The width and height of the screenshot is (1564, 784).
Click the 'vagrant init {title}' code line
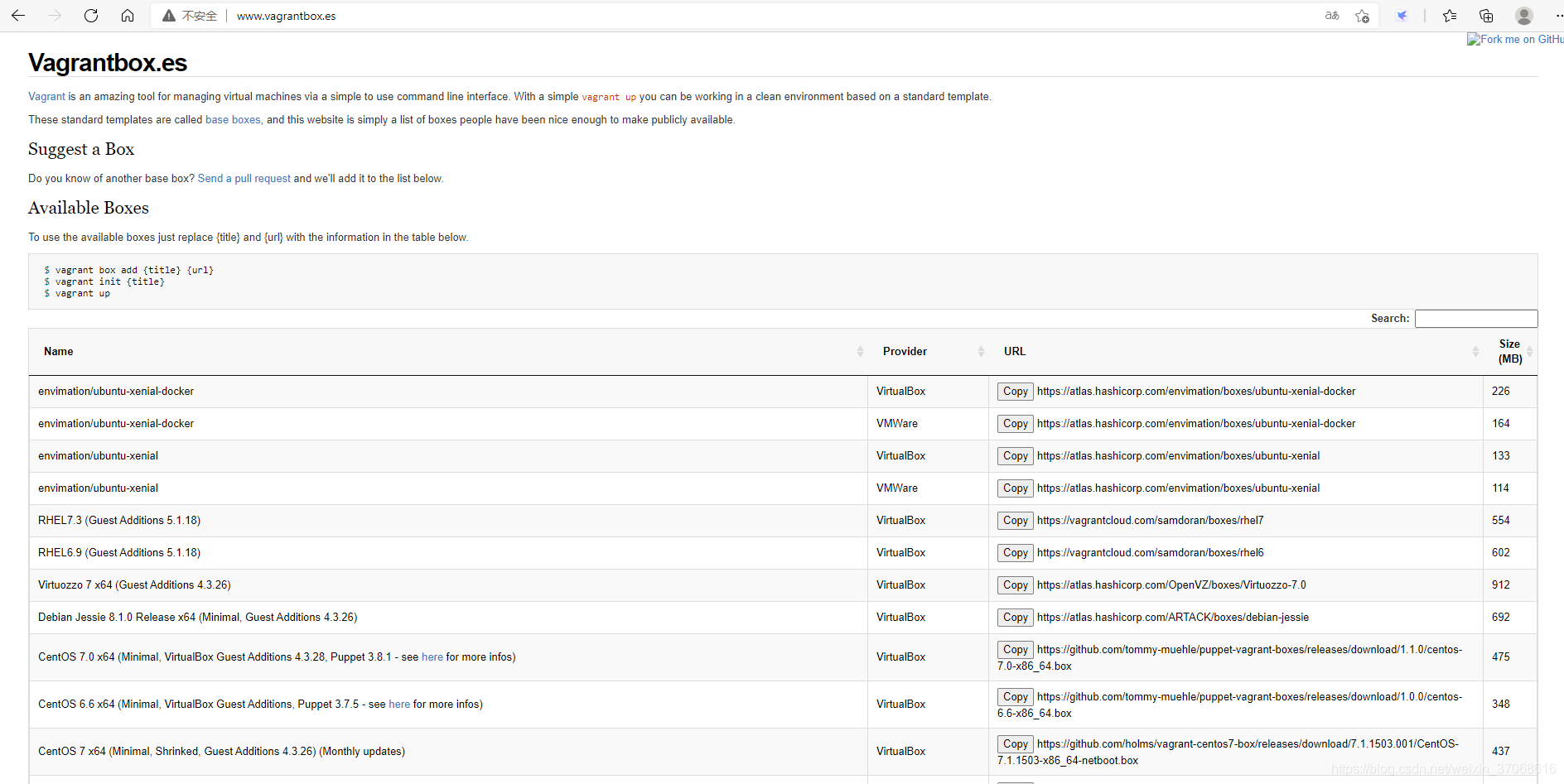click(x=104, y=282)
